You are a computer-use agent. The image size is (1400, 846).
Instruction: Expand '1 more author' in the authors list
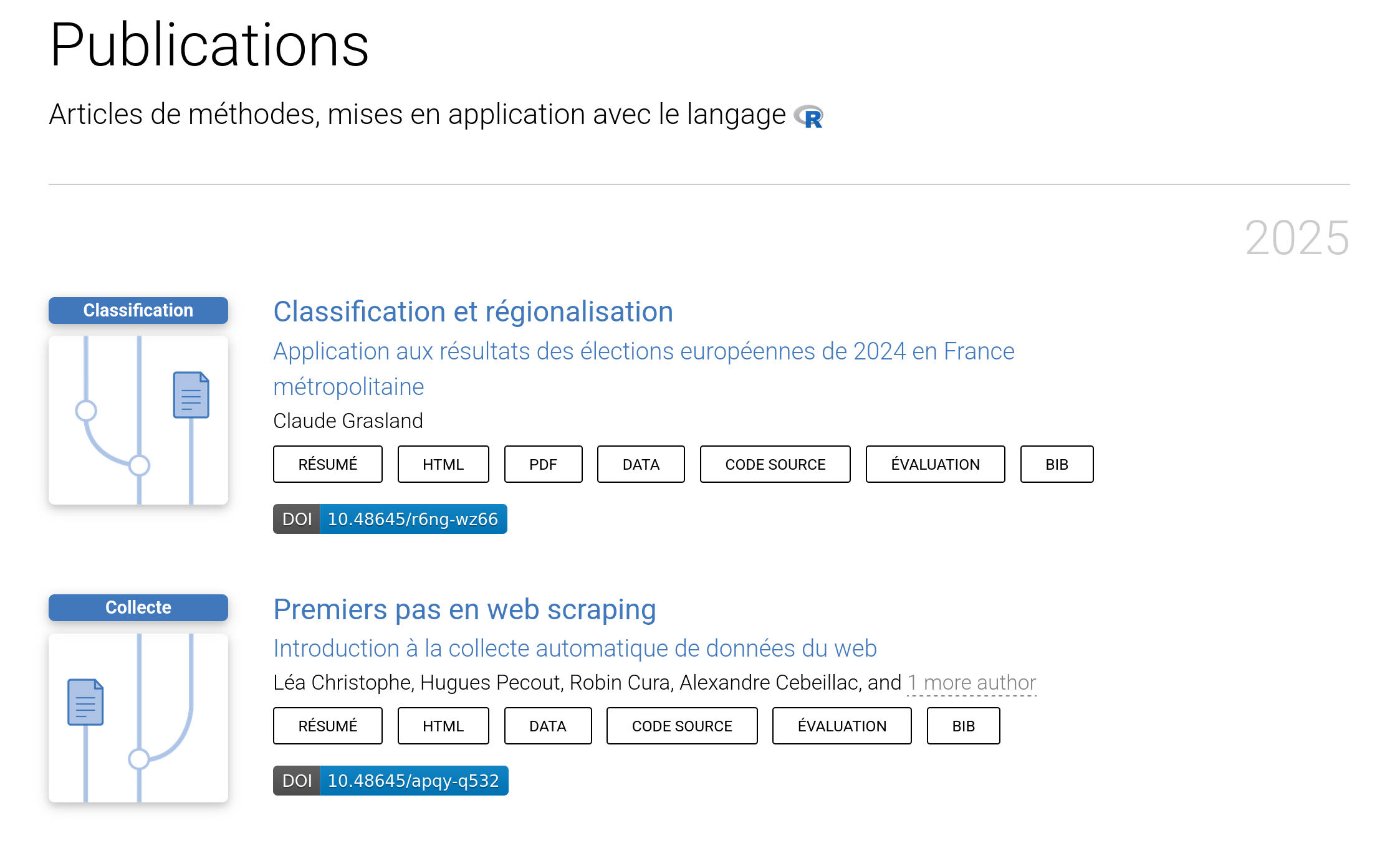click(971, 683)
